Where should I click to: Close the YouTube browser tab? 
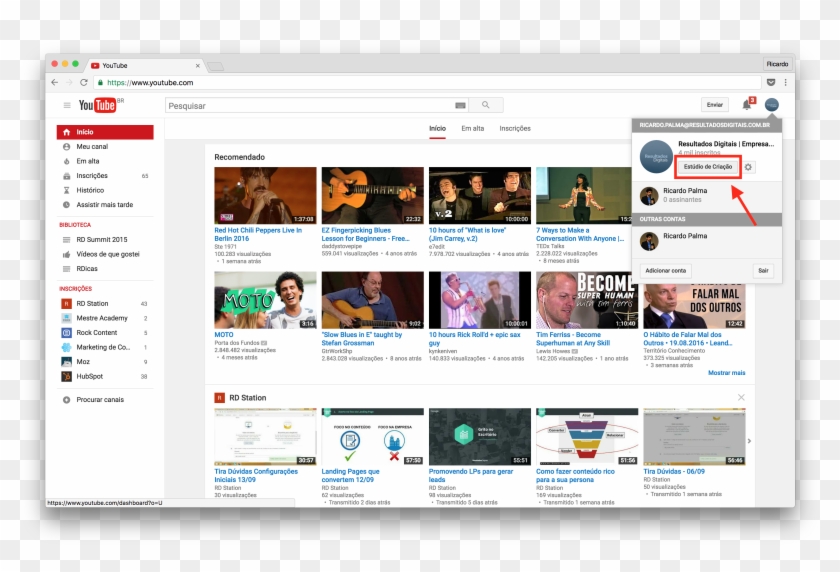[198, 66]
